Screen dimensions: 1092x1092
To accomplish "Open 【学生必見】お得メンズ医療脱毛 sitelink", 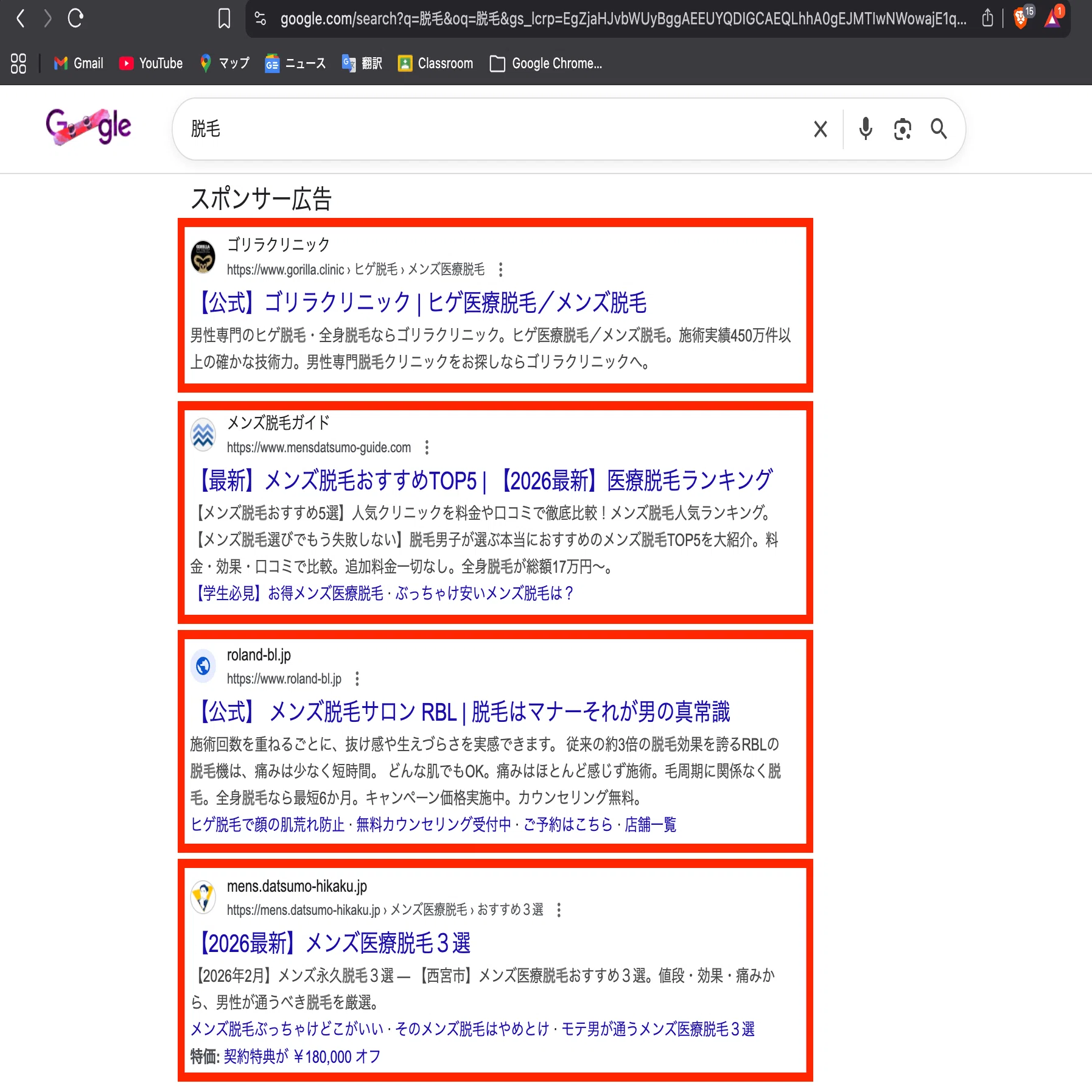I will click(x=288, y=593).
